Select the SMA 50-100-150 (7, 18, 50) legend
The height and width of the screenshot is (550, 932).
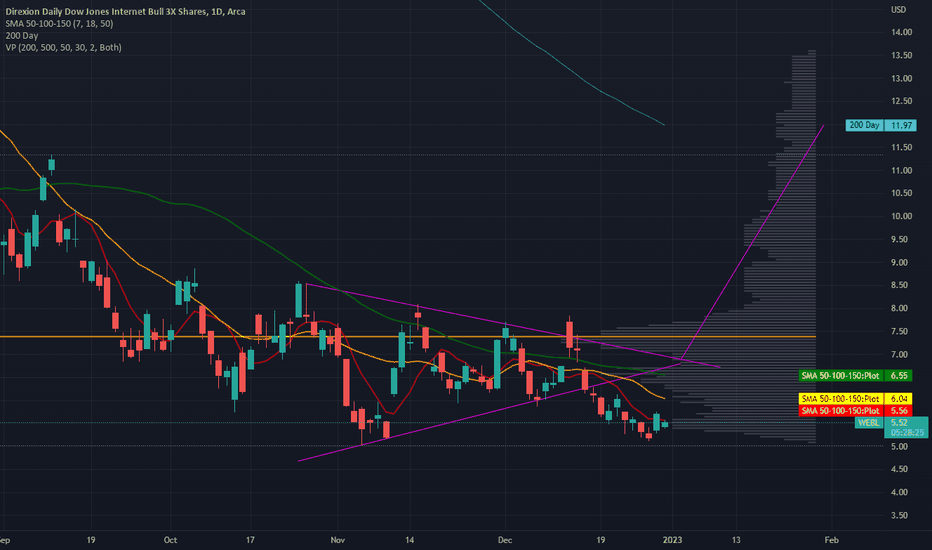[x=59, y=23]
